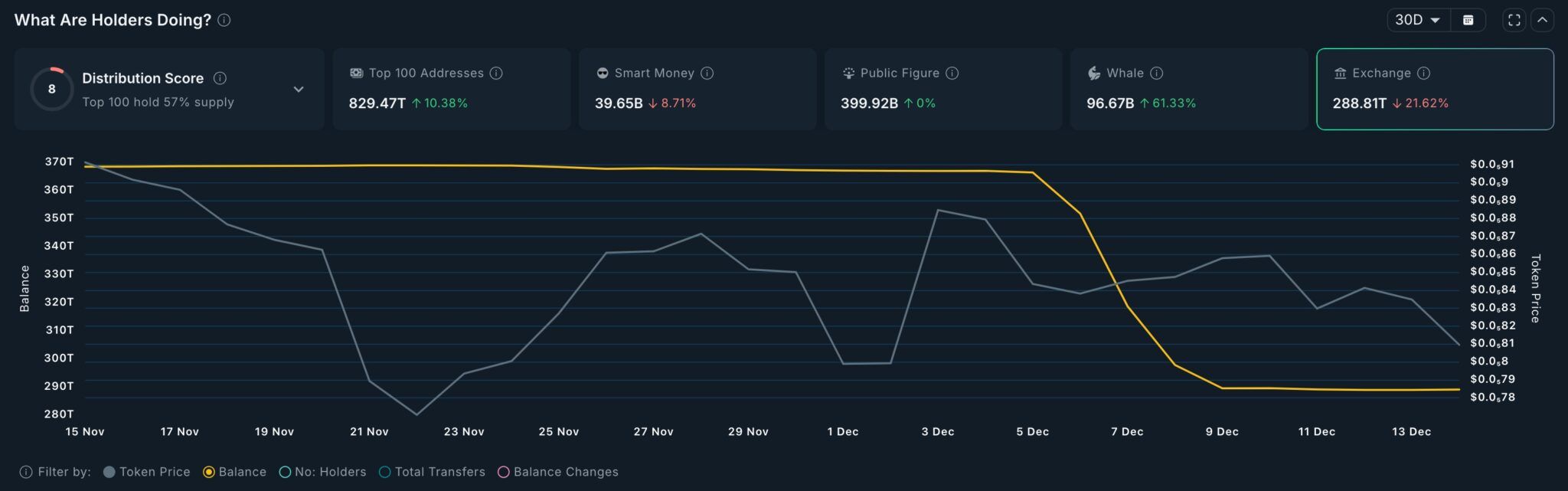Viewport: 1568px width, 491px height.
Task: Click the 39.65B Smart Money value
Action: [619, 103]
